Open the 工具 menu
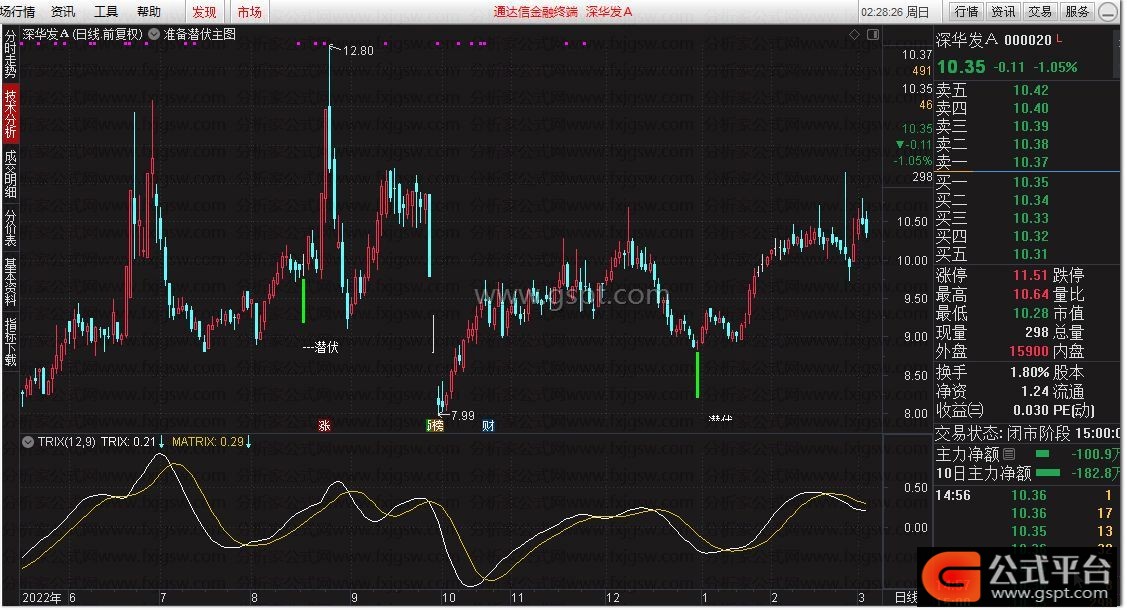Screen dimensions: 1127x610 coord(106,11)
